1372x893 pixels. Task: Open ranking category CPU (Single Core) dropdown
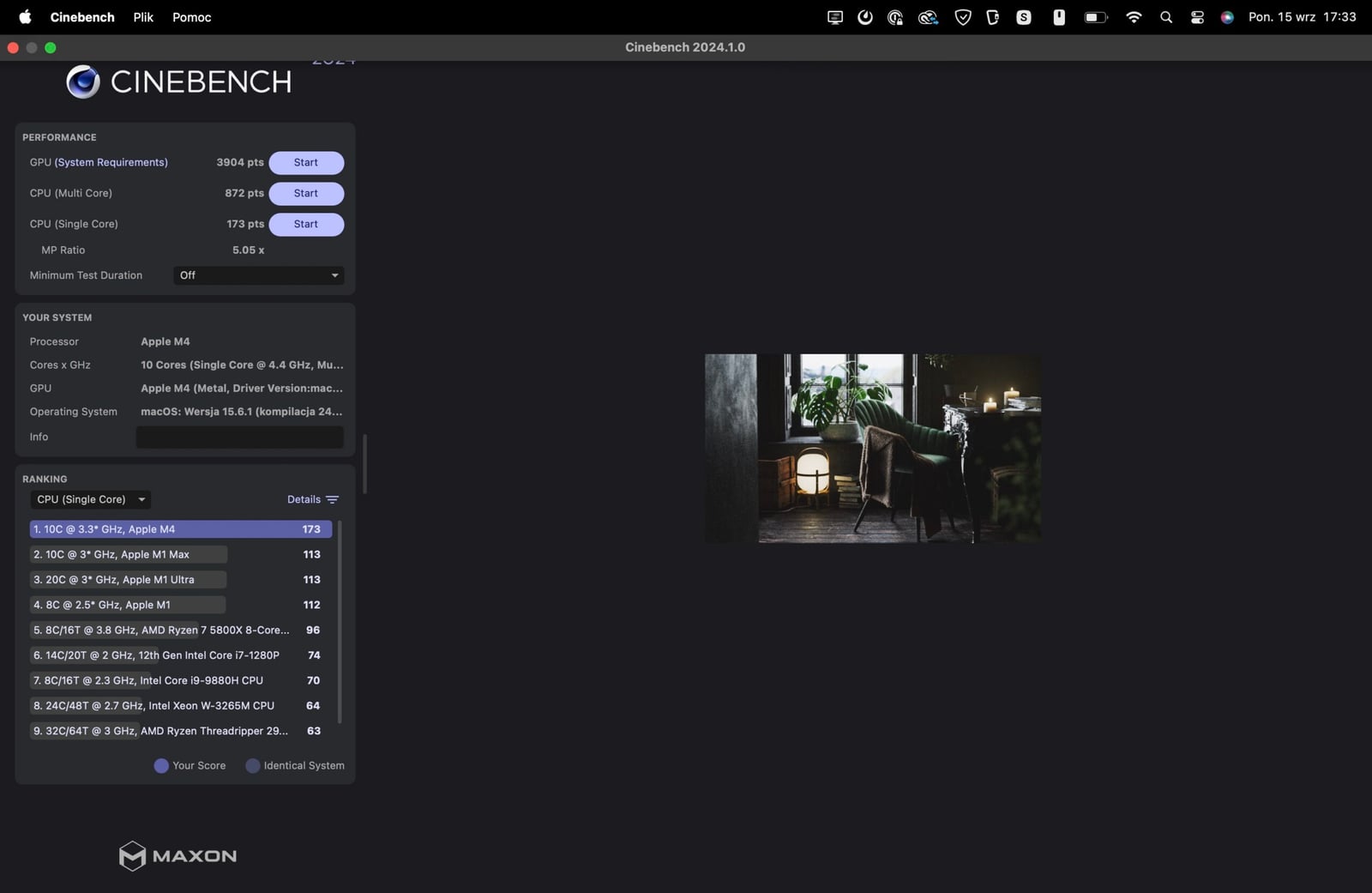point(91,499)
